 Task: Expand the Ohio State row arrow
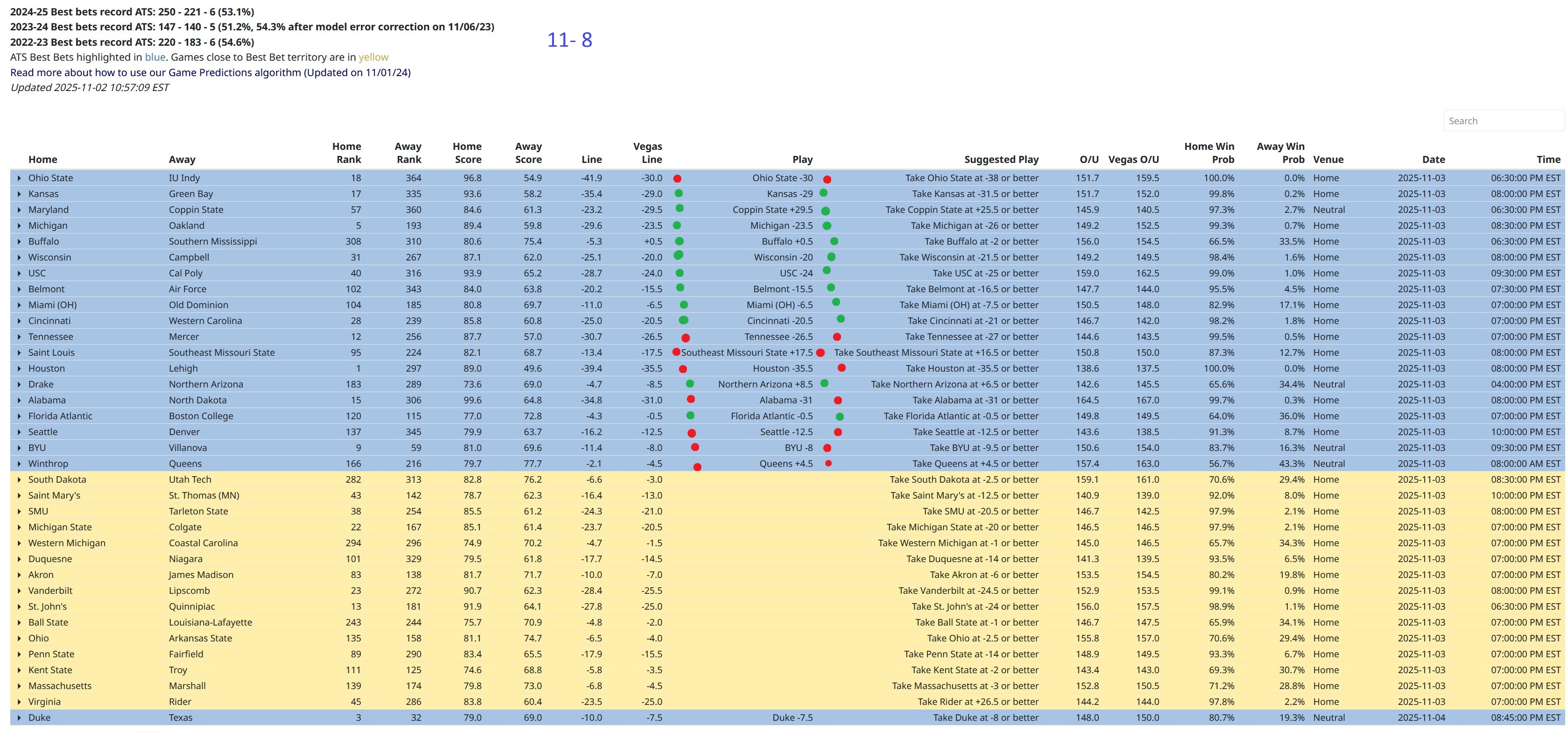(19, 178)
